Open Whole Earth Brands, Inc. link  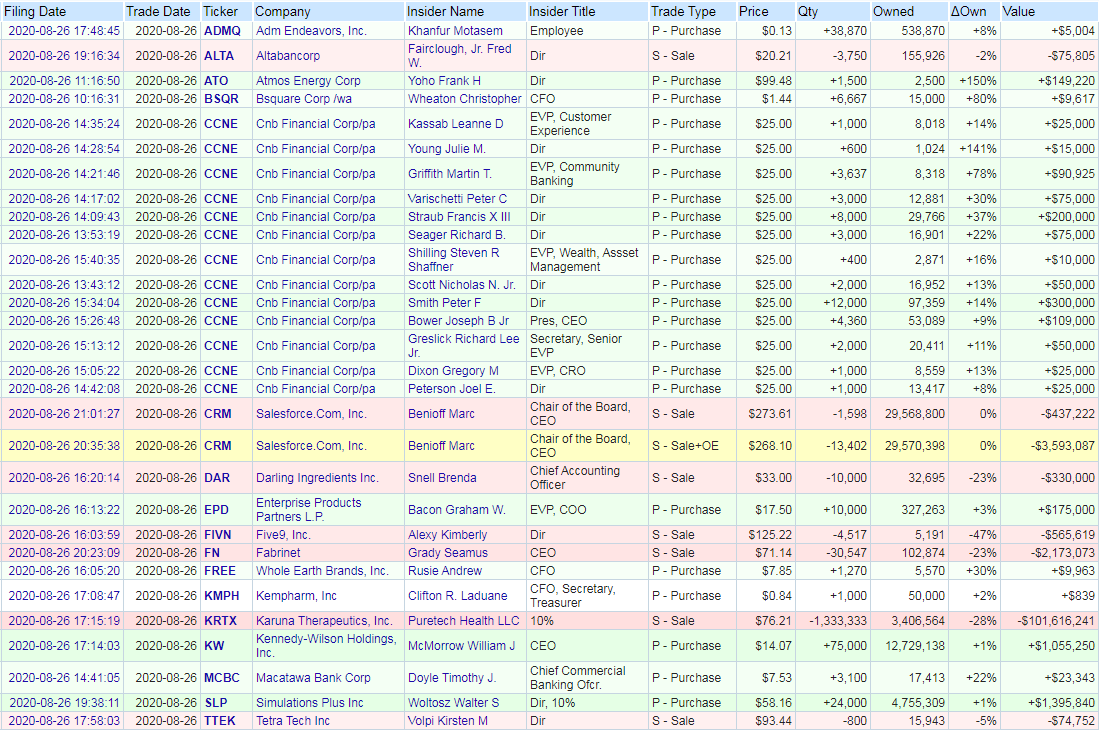(x=322, y=571)
